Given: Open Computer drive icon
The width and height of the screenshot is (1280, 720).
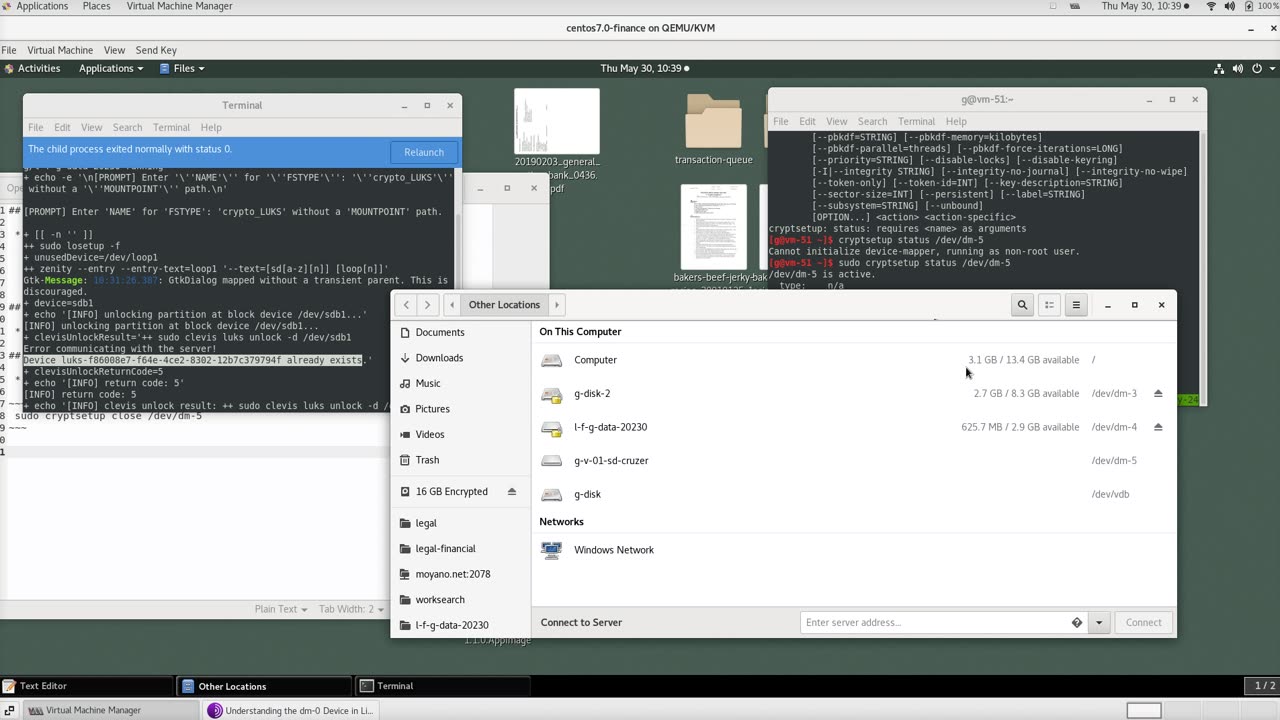Looking at the screenshot, I should [x=551, y=360].
